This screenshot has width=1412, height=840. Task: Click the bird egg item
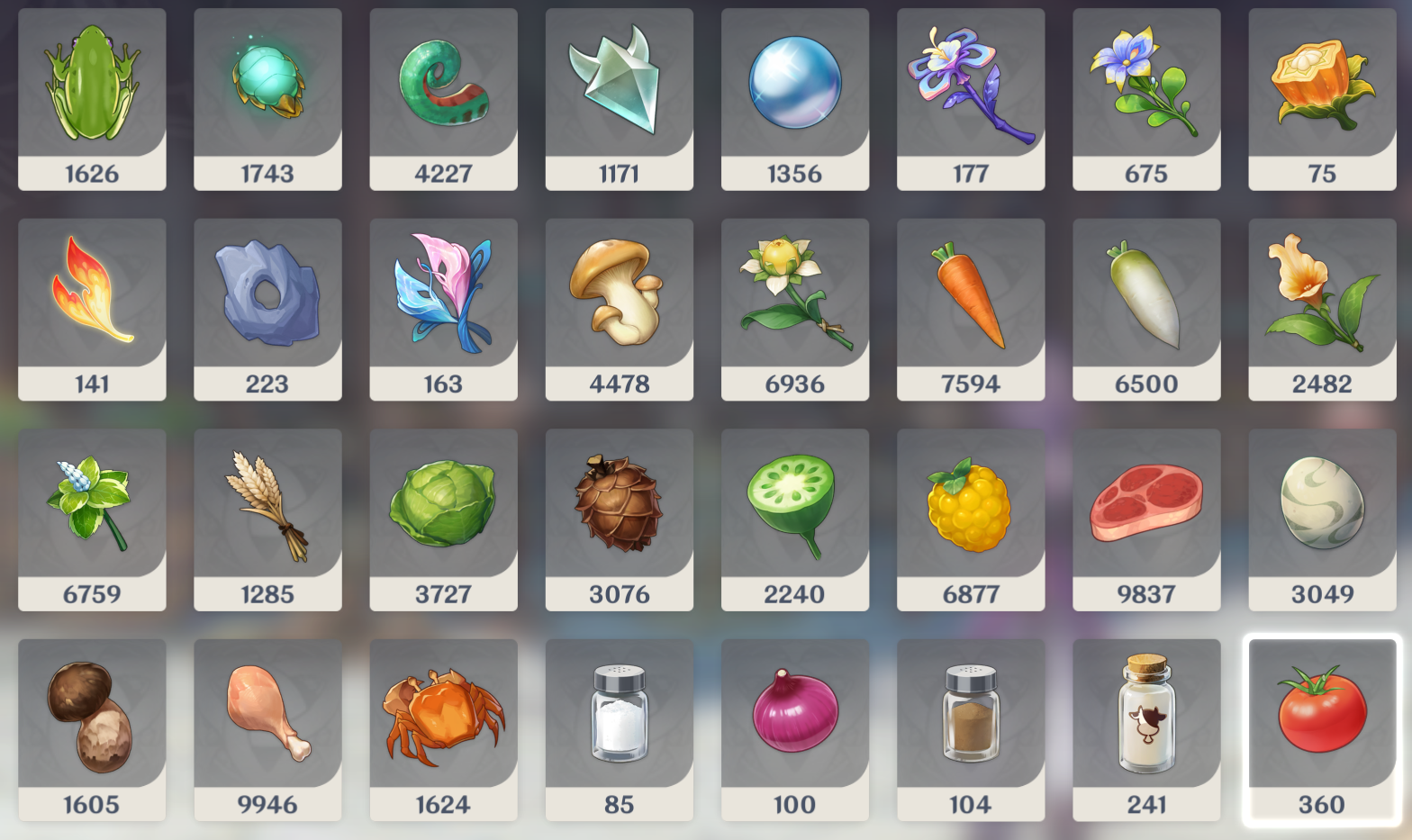click(1322, 519)
